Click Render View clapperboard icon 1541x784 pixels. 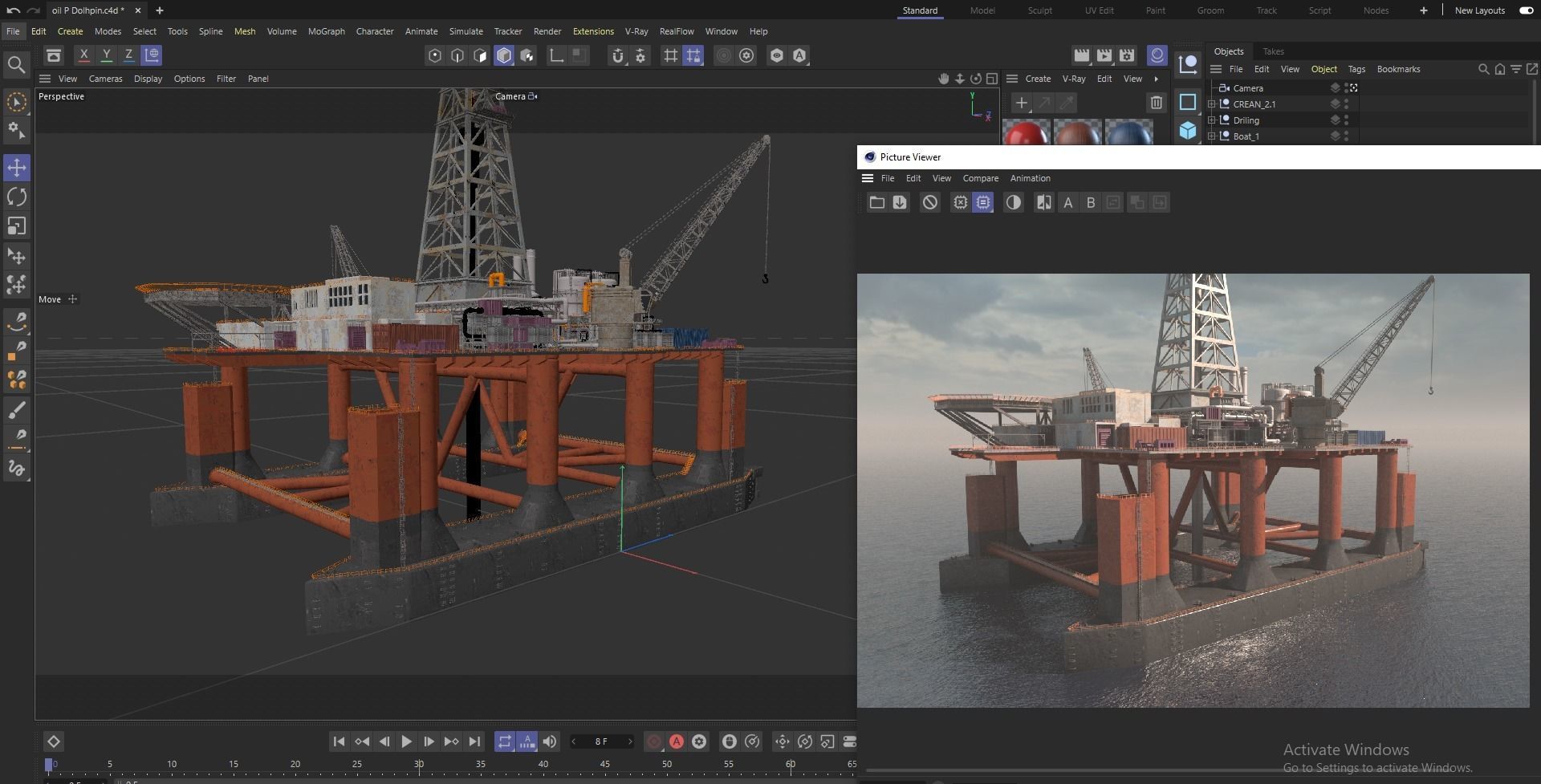(1082, 55)
